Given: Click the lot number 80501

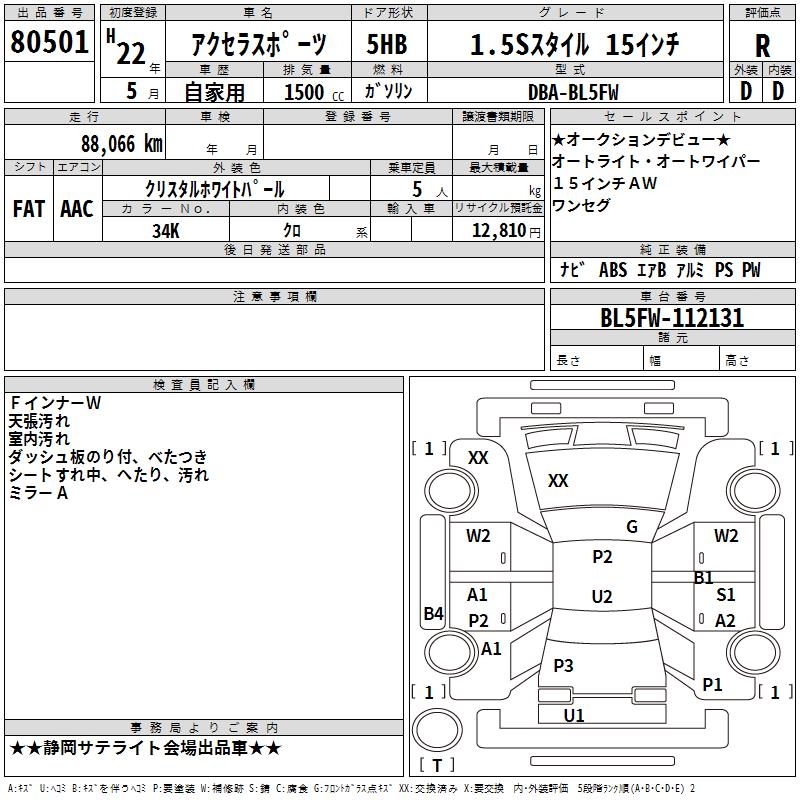Looking at the screenshot, I should pyautogui.click(x=49, y=42).
